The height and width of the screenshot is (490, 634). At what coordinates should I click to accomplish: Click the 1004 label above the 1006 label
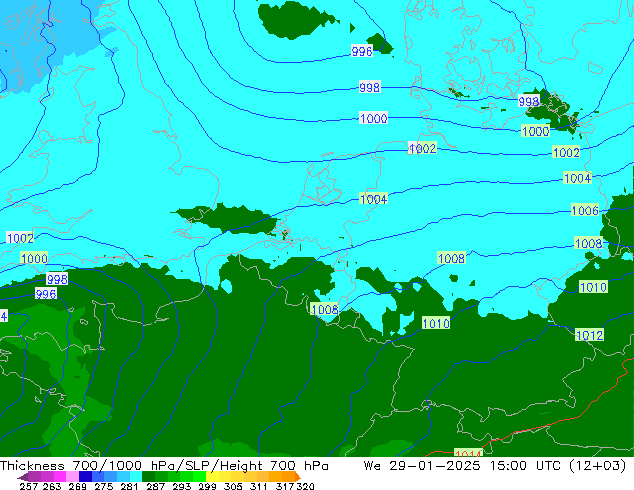(577, 178)
